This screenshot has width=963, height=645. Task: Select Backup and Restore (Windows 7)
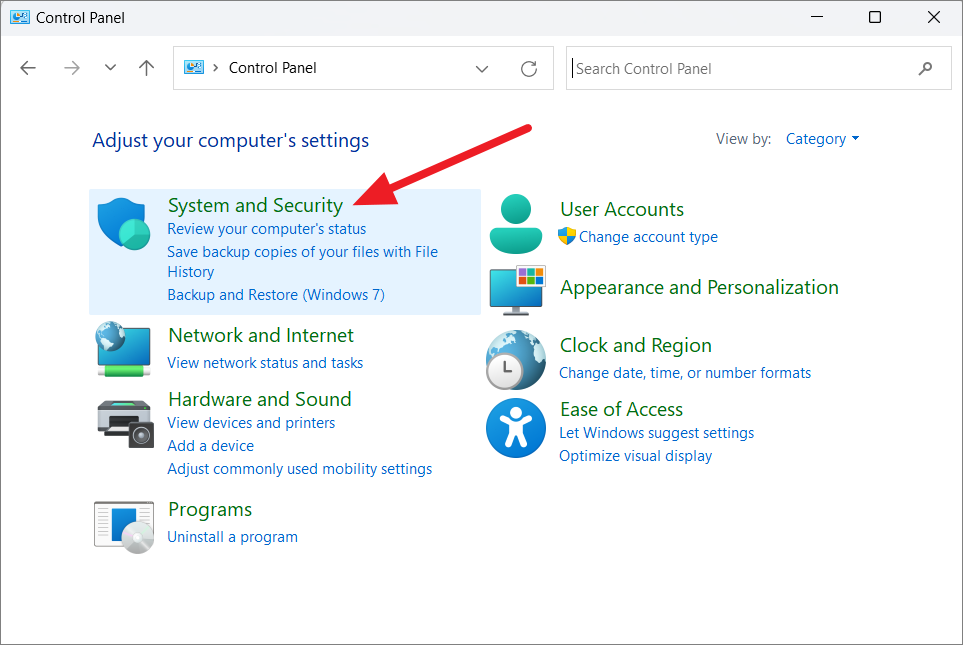(x=276, y=295)
